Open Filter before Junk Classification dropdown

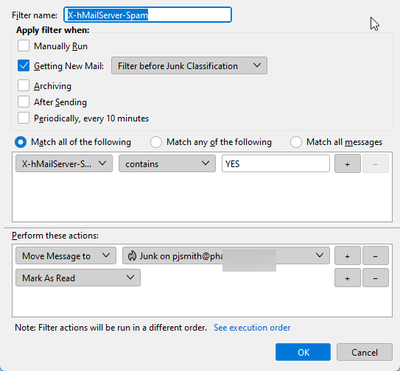(x=189, y=65)
